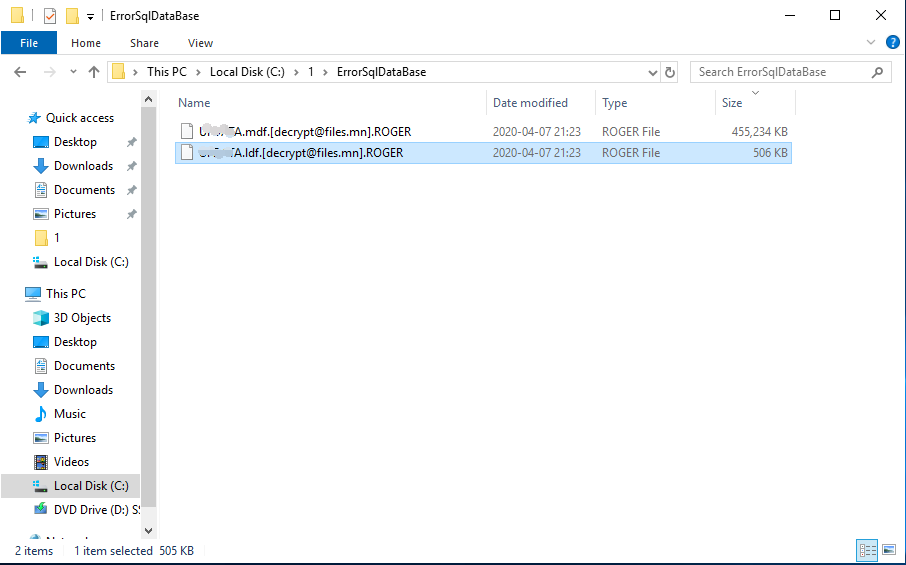Viewport: 906px width, 565px height.
Task: Click the Forward navigation arrow
Action: point(50,72)
